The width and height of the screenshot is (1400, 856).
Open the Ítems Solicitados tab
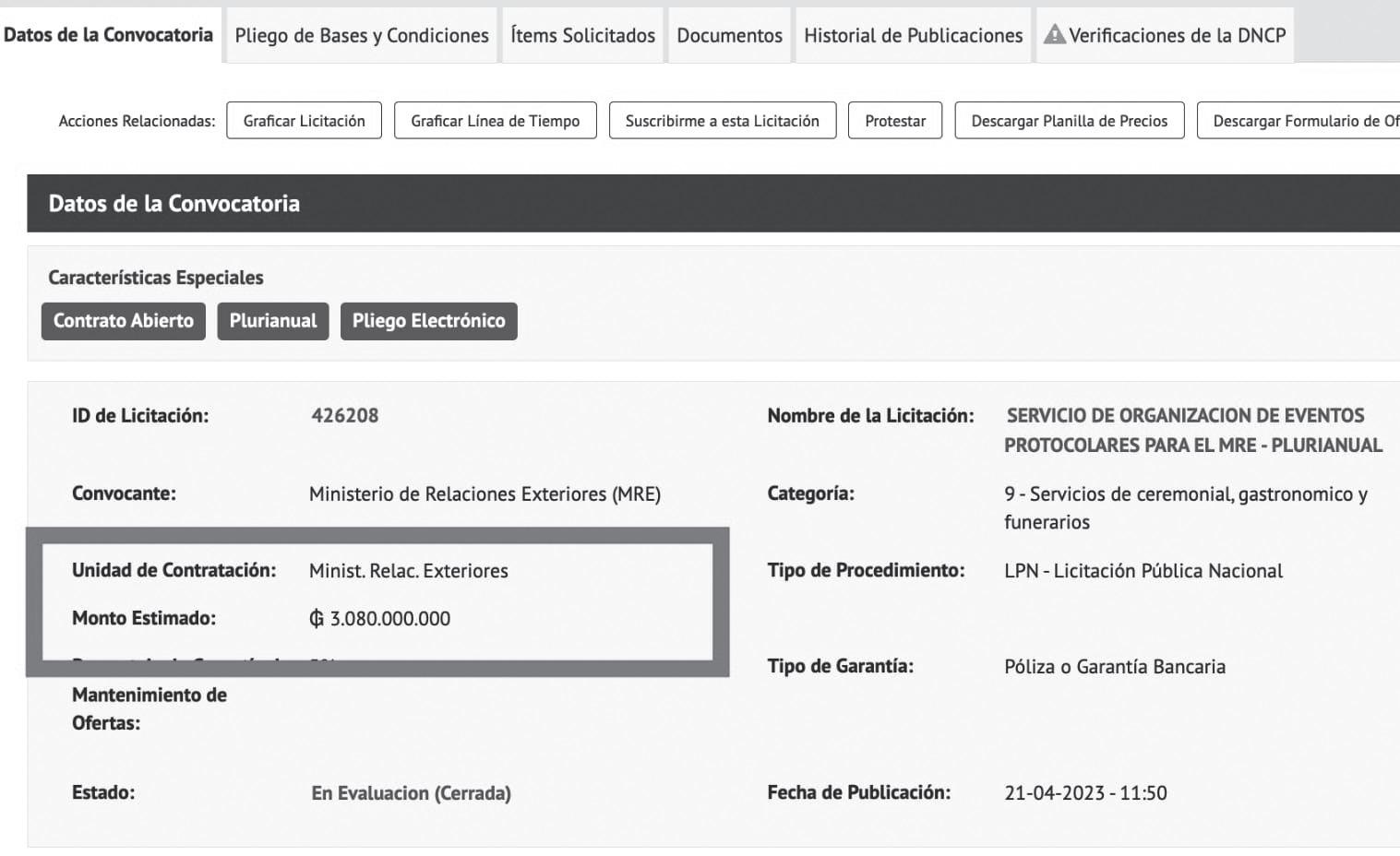click(582, 35)
